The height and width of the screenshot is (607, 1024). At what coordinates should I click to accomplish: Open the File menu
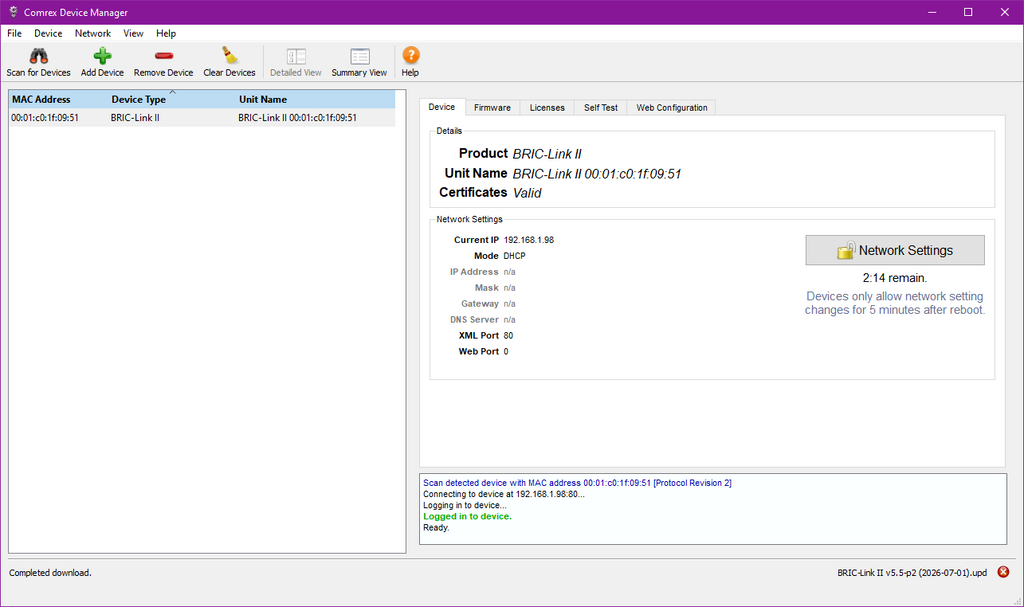click(14, 33)
